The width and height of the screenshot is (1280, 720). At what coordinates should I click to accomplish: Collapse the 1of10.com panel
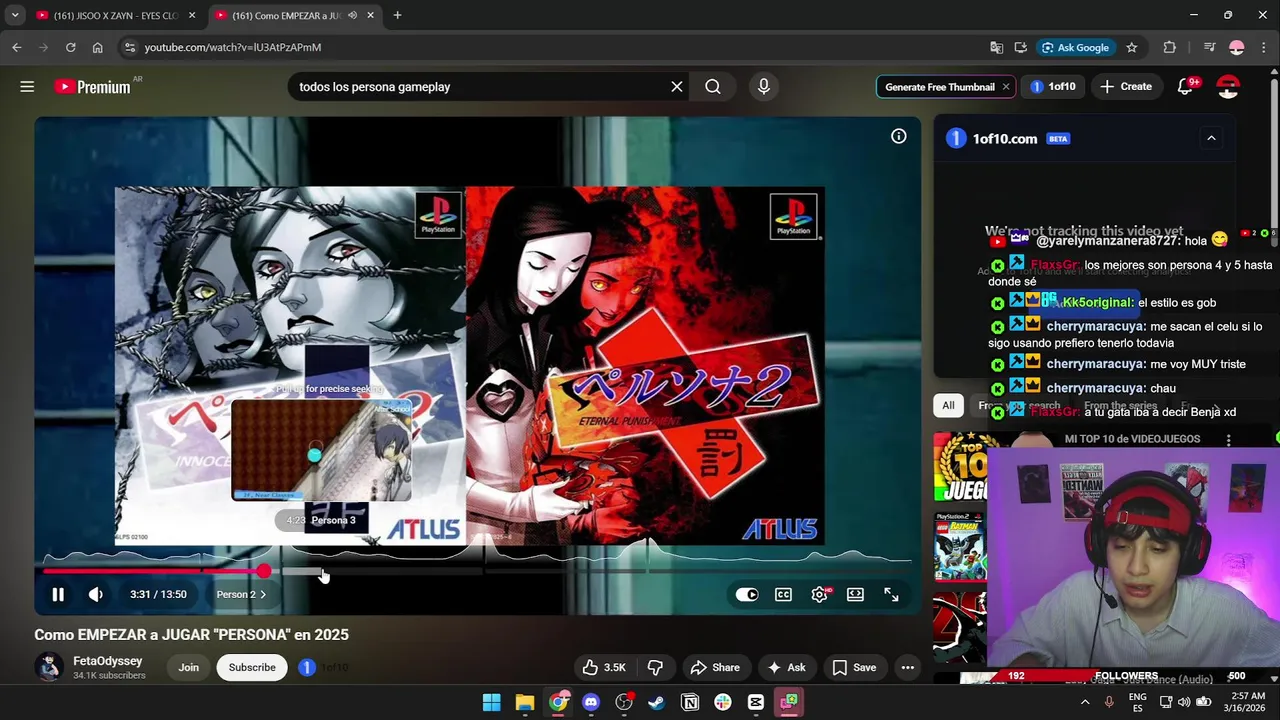click(x=1211, y=138)
